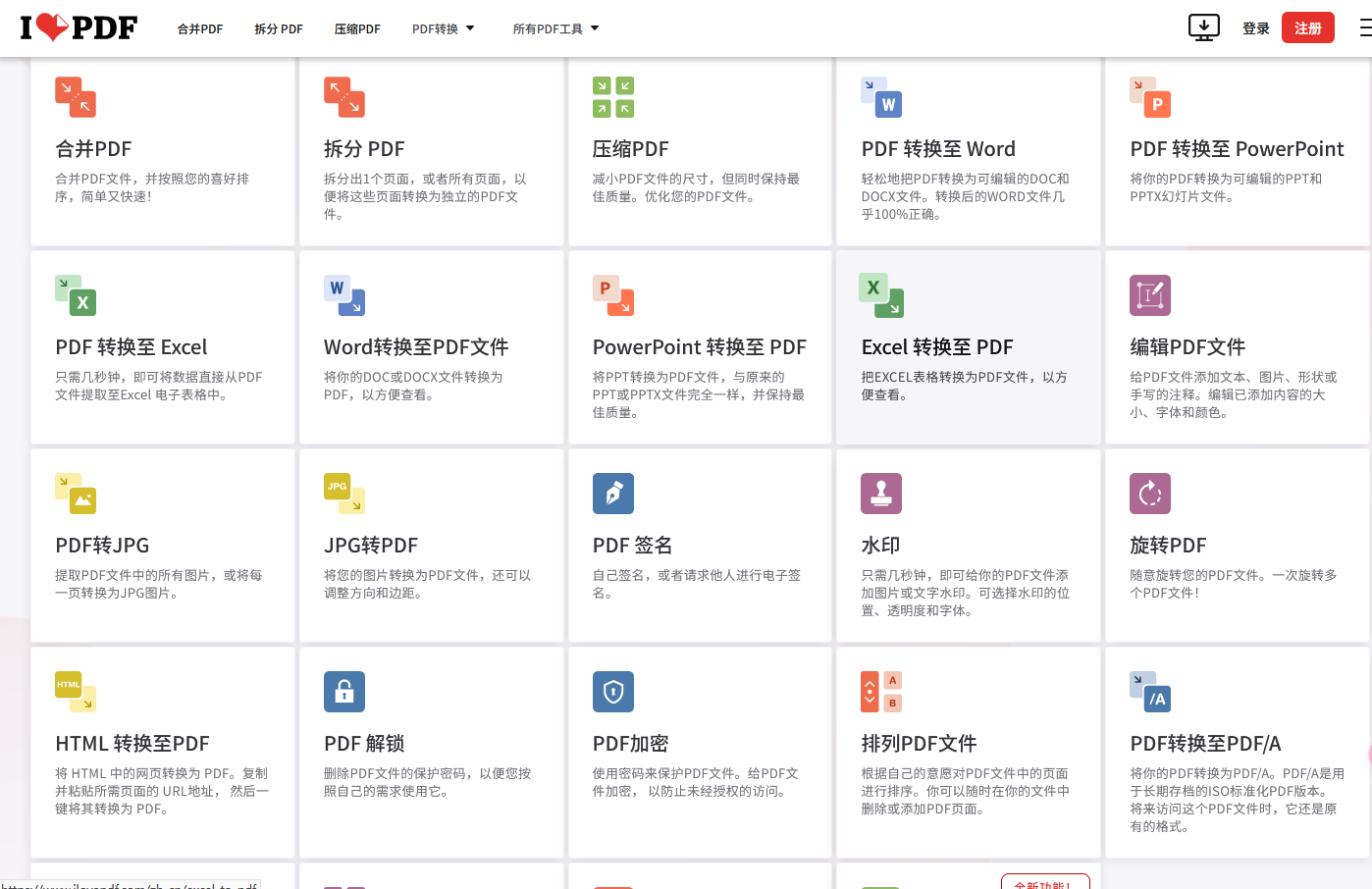Click the yellow PDF转JPG image icon

point(76,494)
